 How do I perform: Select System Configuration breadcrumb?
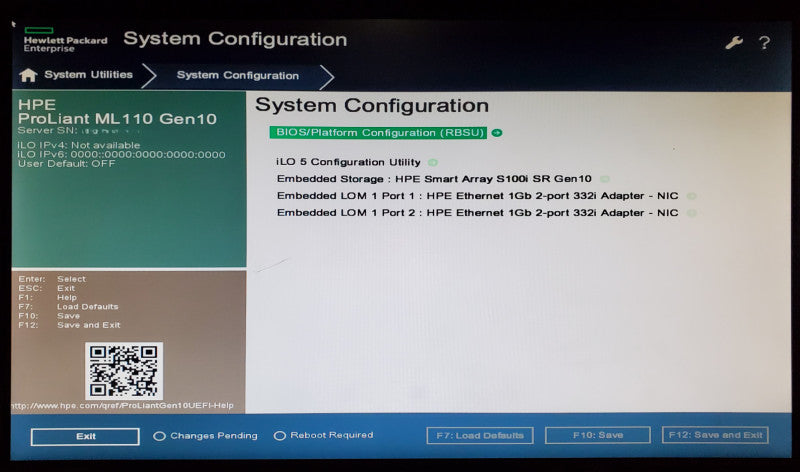238,76
